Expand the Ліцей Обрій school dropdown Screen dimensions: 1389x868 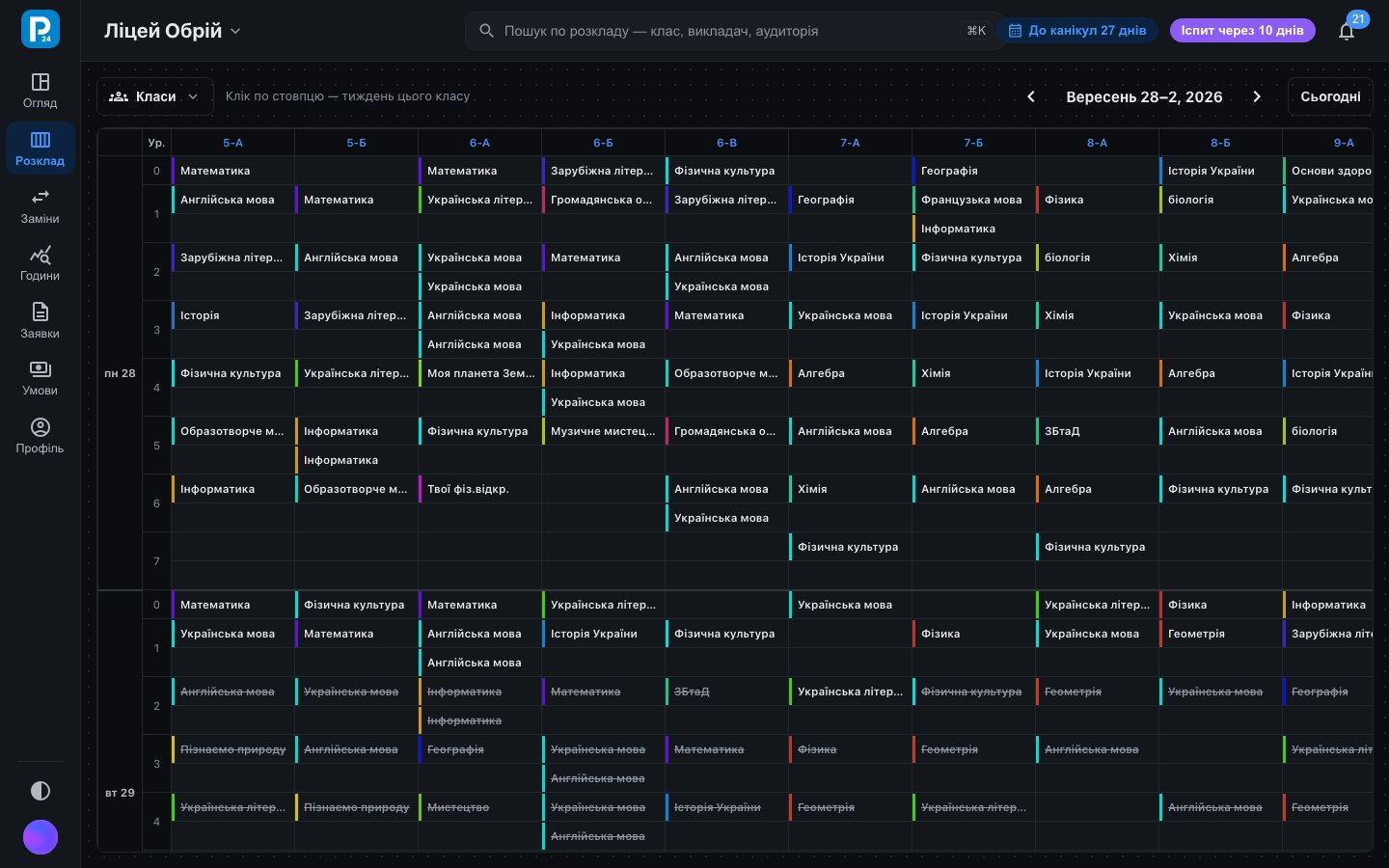(x=173, y=31)
